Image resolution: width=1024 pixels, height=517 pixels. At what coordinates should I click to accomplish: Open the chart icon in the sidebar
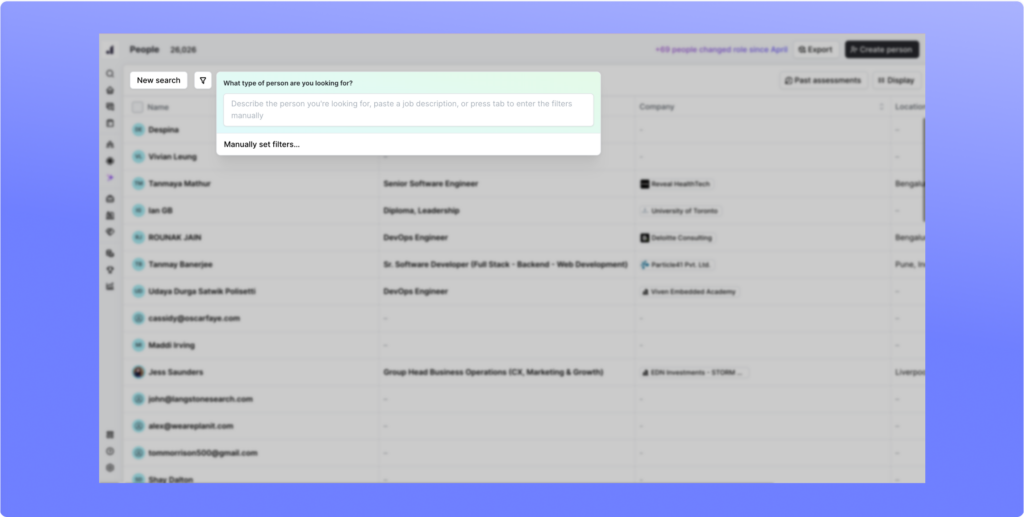(110, 286)
